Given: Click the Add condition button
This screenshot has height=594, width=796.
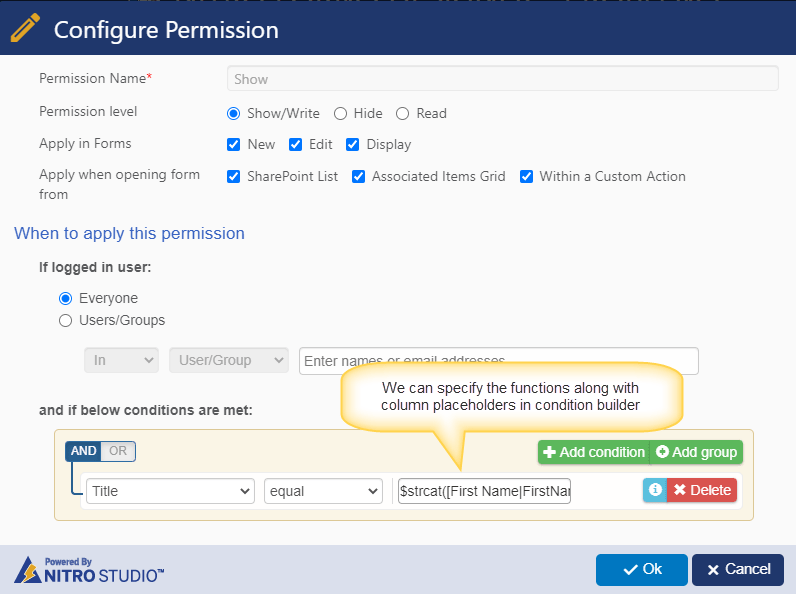Looking at the screenshot, I should (593, 452).
